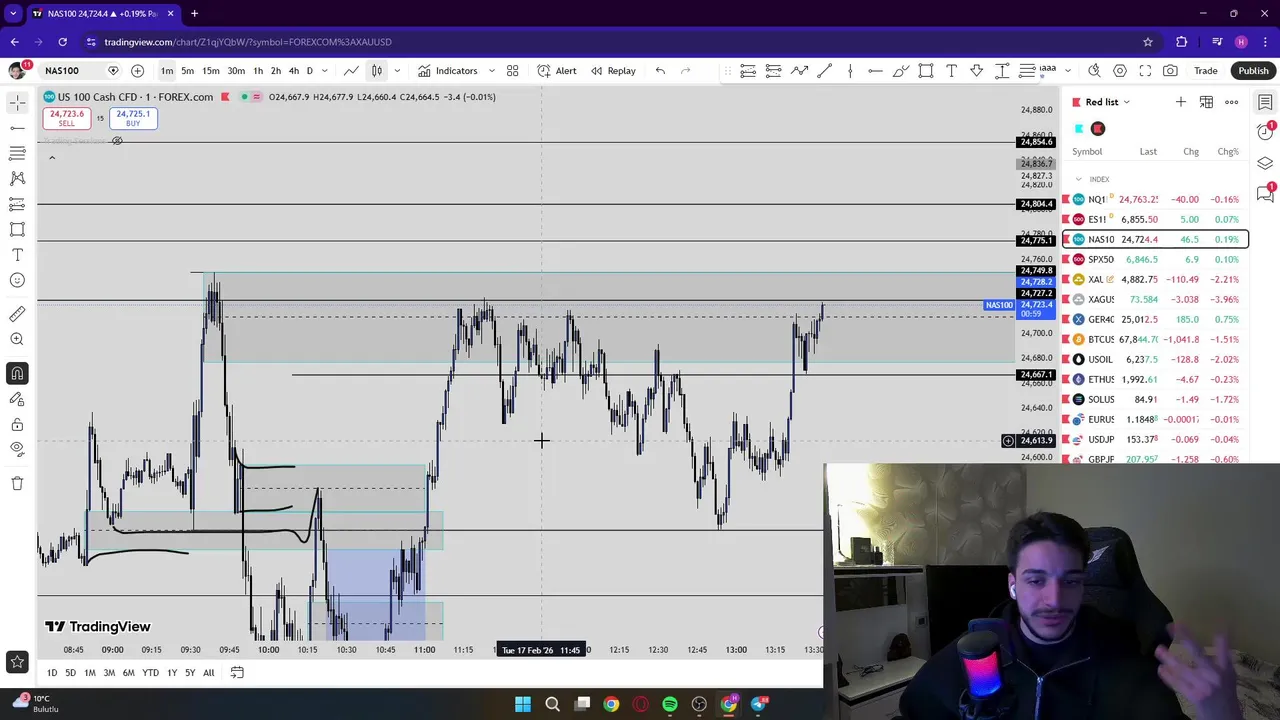This screenshot has height=720, width=1280.
Task: Click the zoom in tool
Action: pyautogui.click(x=17, y=339)
